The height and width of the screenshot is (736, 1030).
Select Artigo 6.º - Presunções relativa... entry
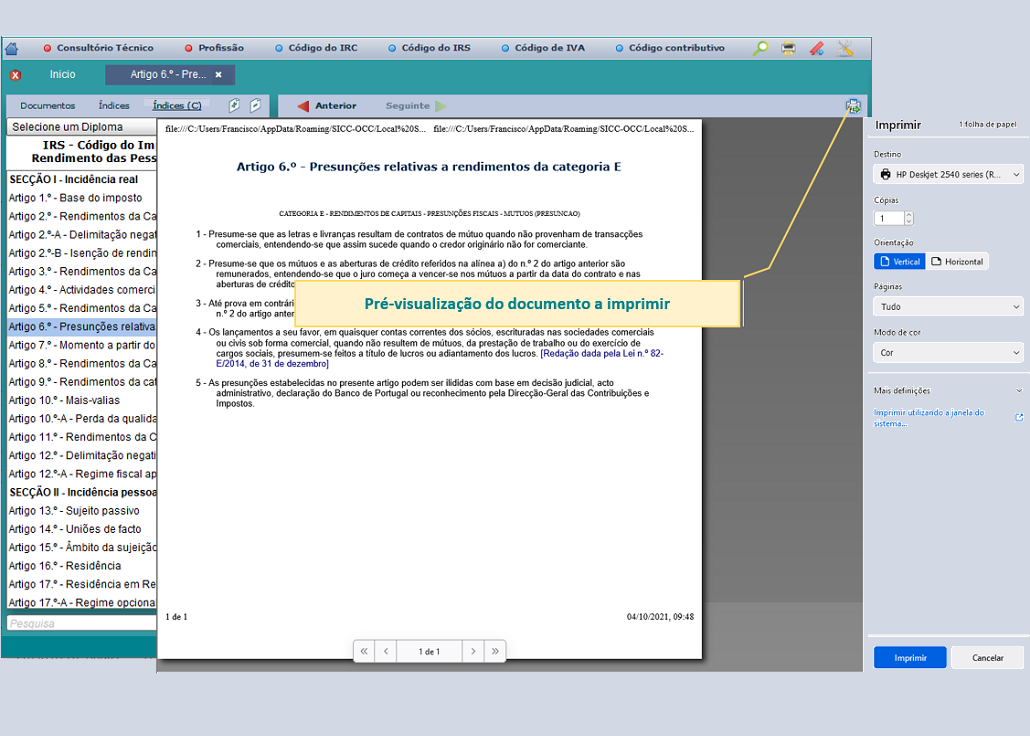[82, 327]
